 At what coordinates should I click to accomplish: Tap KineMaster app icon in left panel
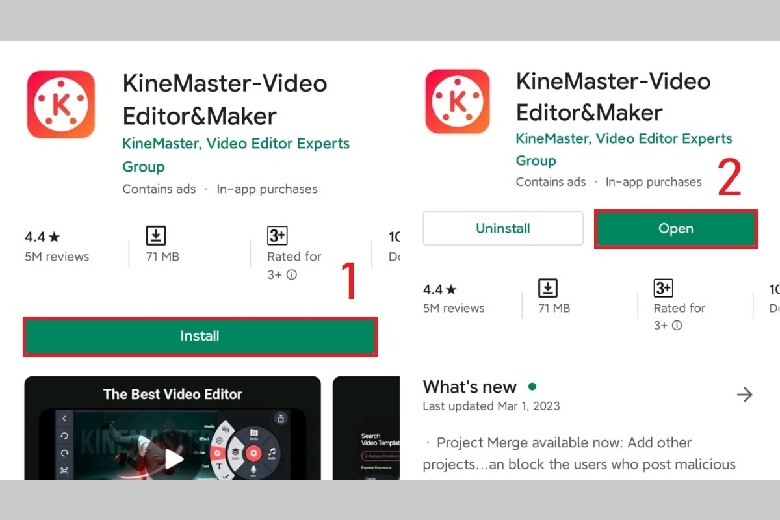(61, 104)
